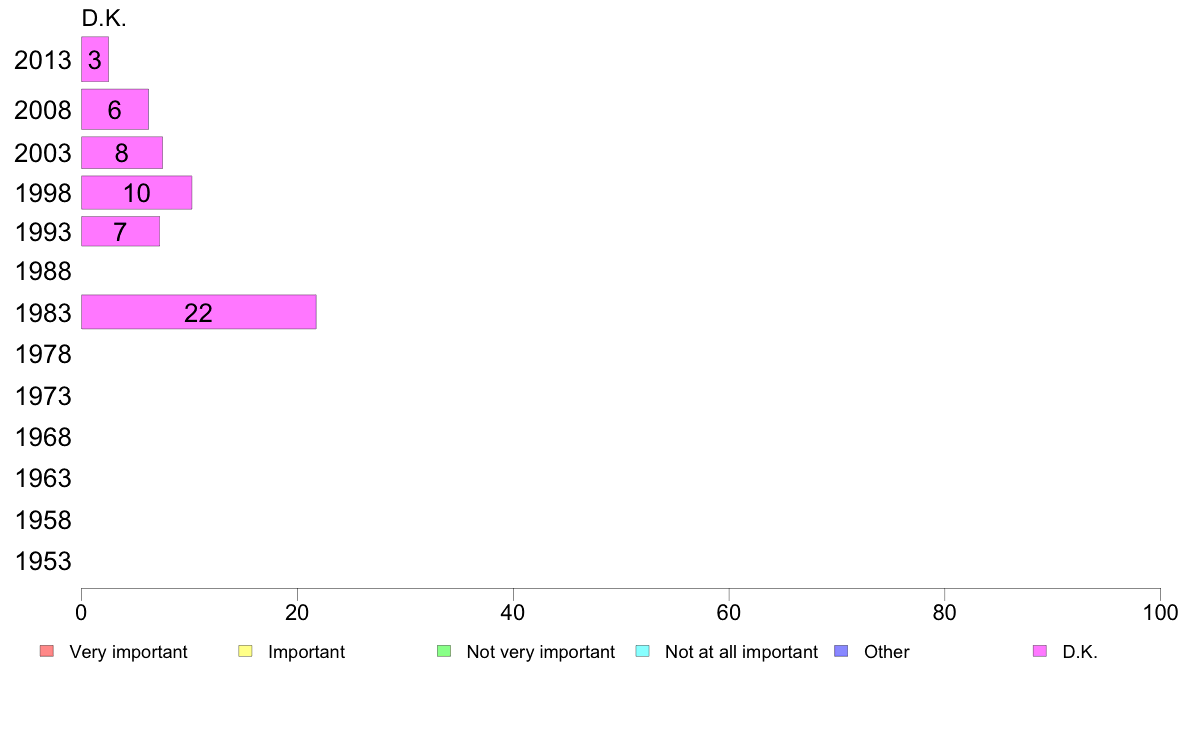
Task: Click the yellow Important legend swatch
Action: pyautogui.click(x=245, y=651)
